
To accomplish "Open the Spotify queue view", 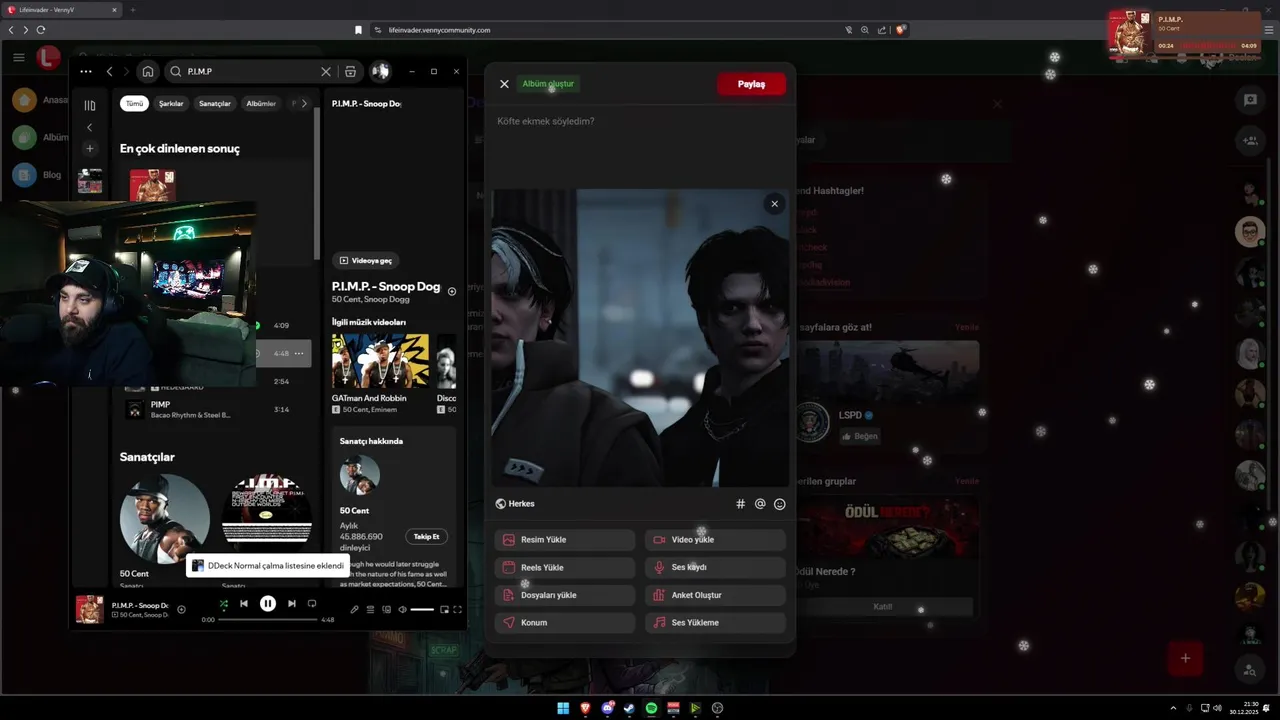I will coord(370,609).
